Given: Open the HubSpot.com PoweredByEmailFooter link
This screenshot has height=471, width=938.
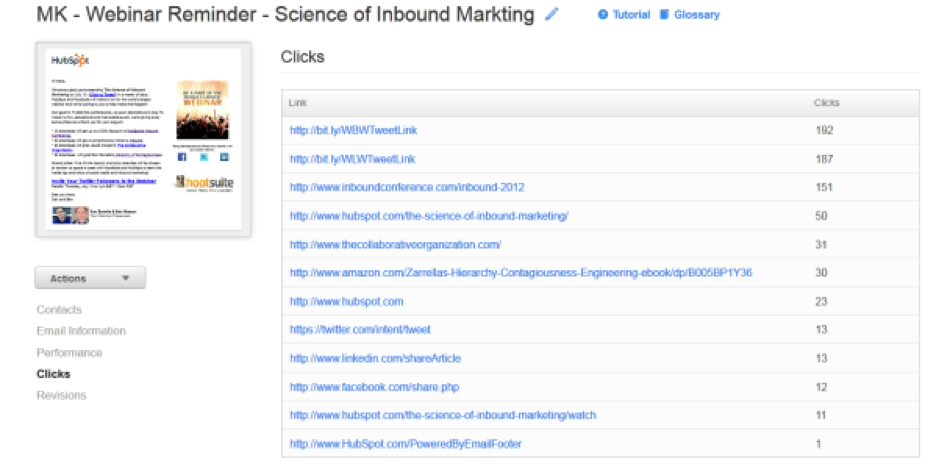Looking at the screenshot, I should pos(406,444).
